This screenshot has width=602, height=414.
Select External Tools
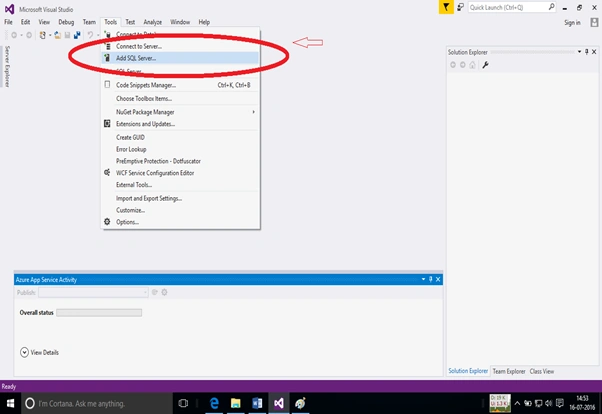point(180,185)
